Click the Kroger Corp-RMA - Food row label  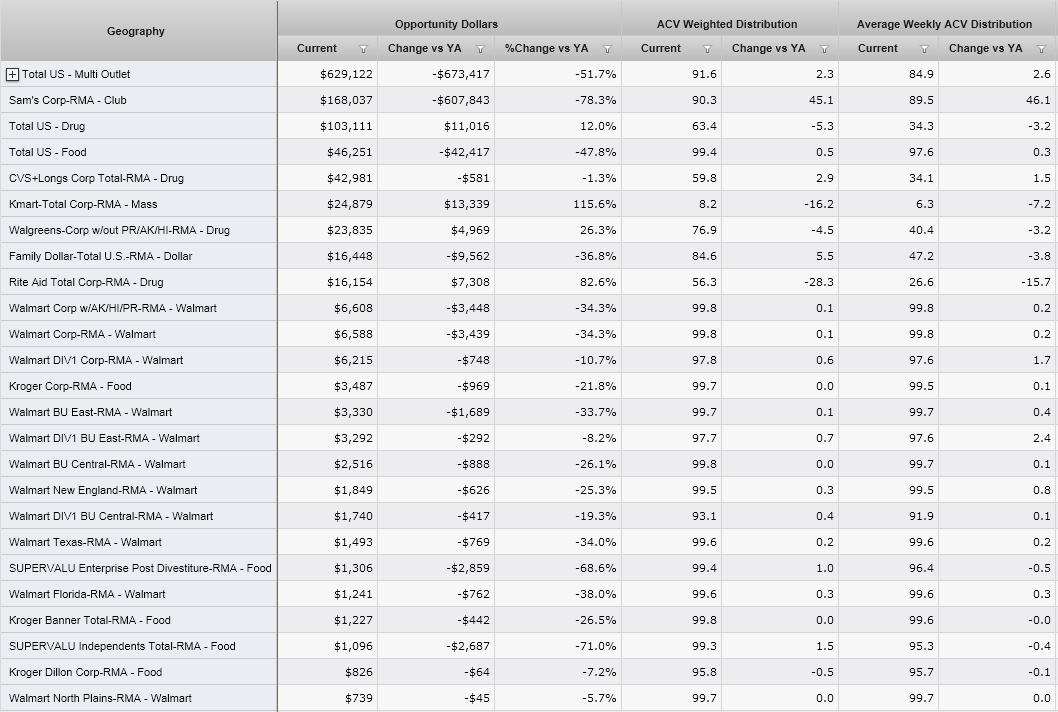coord(70,386)
